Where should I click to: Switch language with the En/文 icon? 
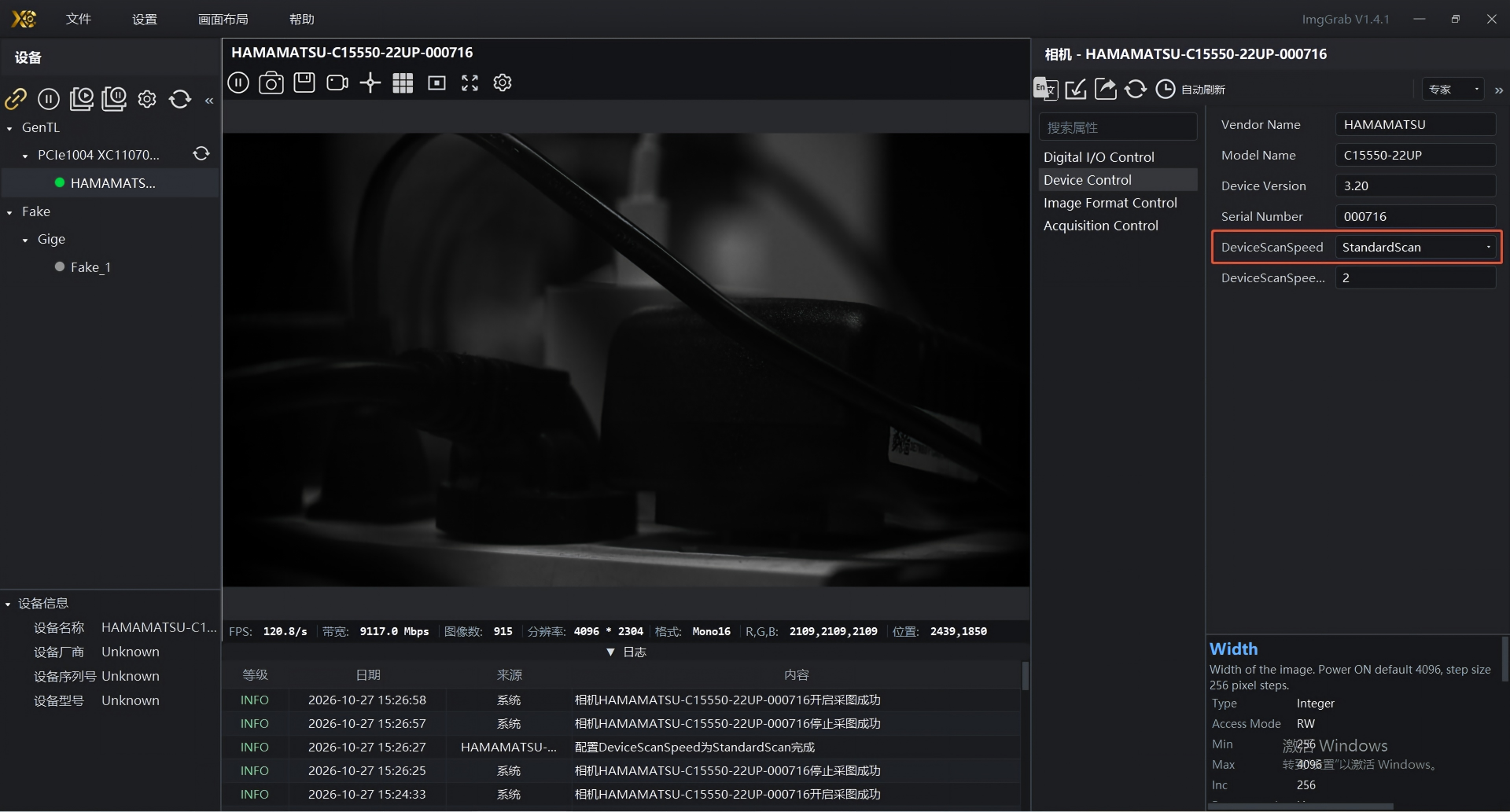pyautogui.click(x=1045, y=89)
